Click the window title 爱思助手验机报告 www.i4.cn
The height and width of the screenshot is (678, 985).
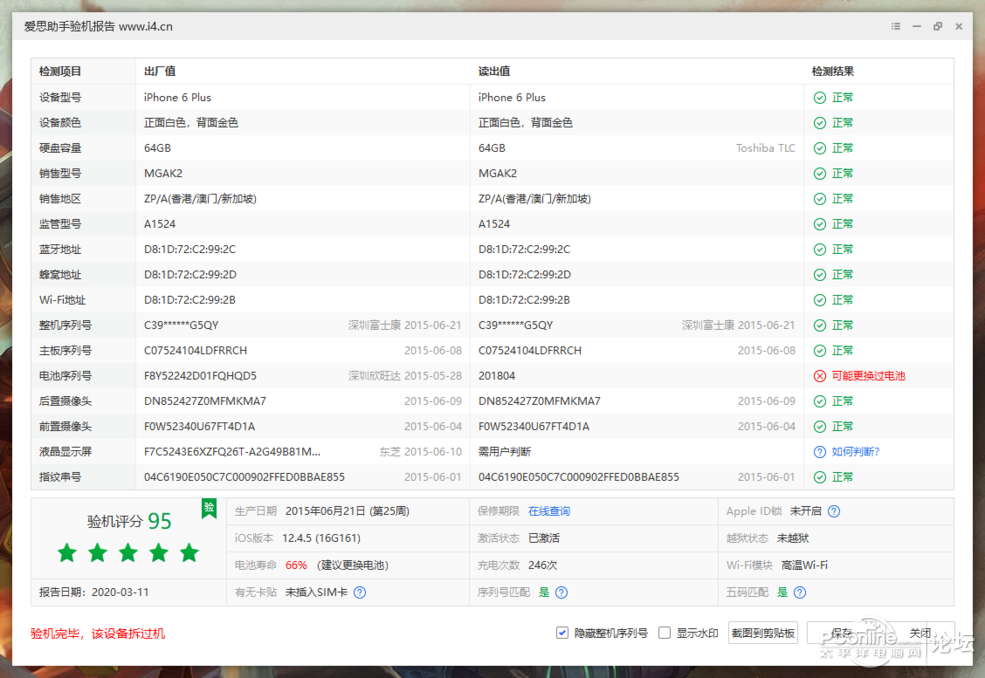pos(98,26)
